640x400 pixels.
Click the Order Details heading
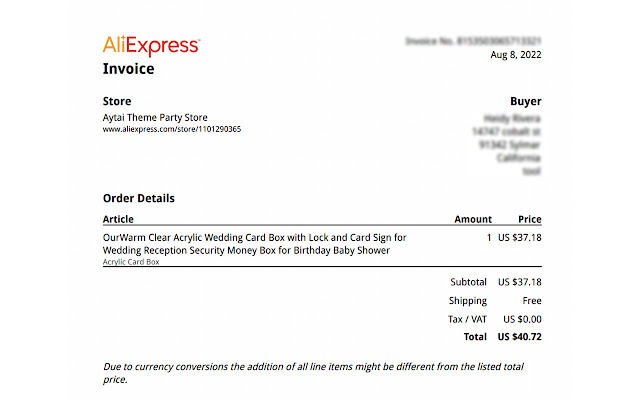(x=139, y=198)
